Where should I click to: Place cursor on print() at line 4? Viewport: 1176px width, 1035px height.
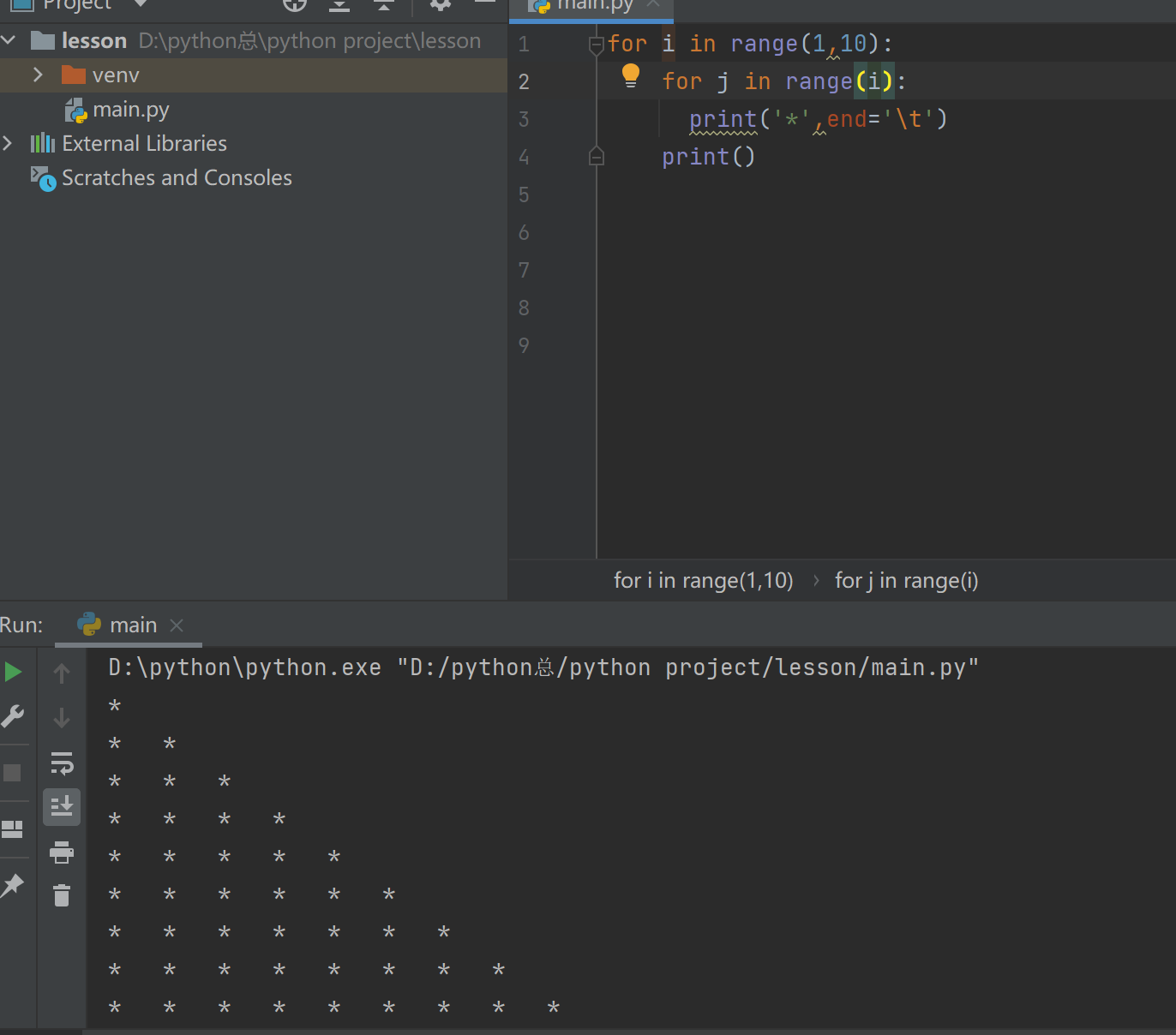click(708, 157)
